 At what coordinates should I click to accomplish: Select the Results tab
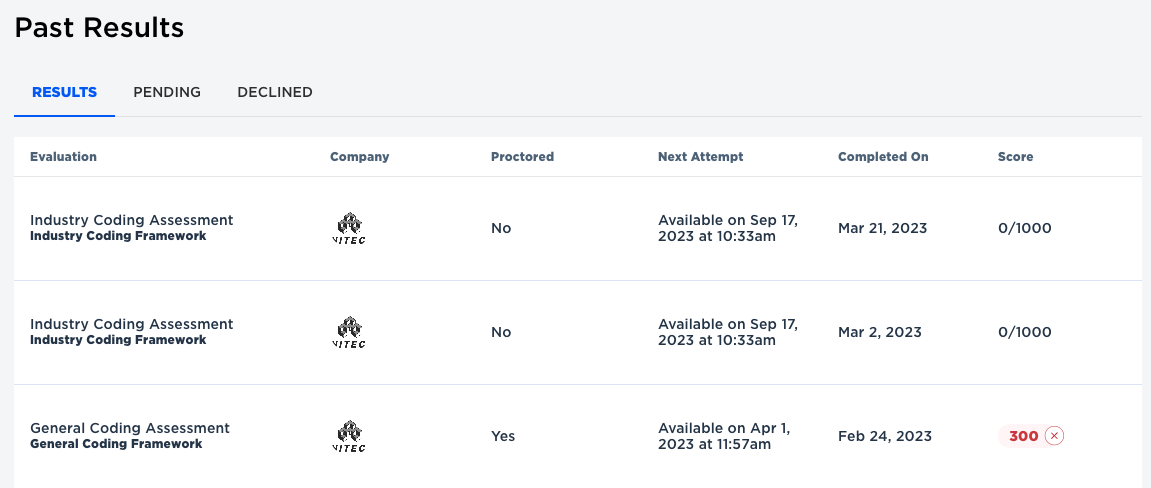pos(65,92)
